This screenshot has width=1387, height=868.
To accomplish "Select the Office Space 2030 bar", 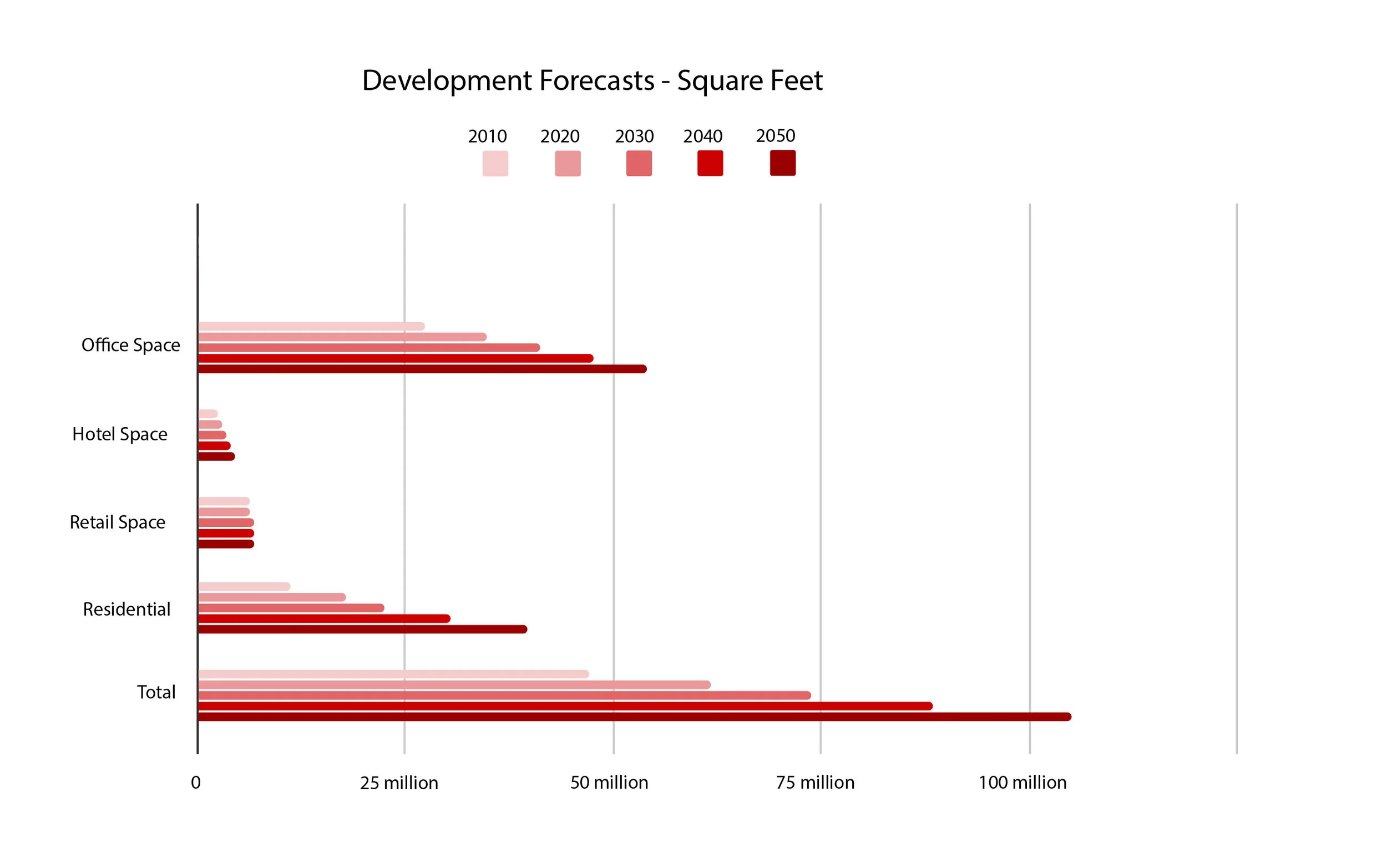I will (x=369, y=348).
